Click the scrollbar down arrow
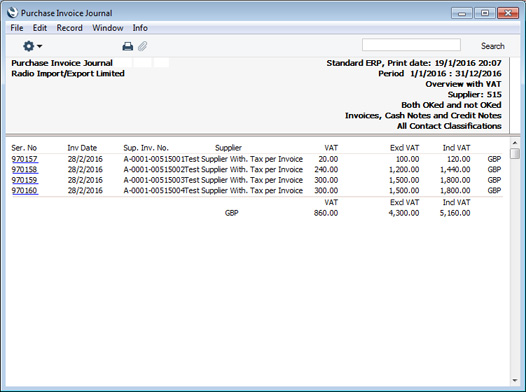 (x=515, y=380)
